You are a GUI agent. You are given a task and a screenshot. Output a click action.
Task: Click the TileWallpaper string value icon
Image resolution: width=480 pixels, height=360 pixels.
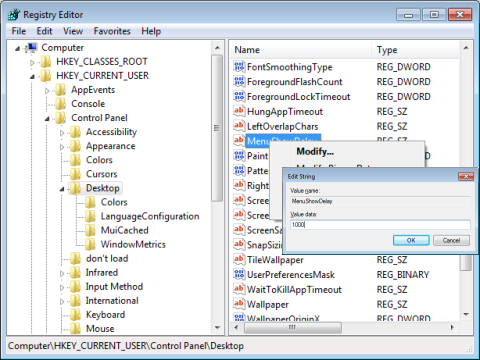[x=239, y=260]
